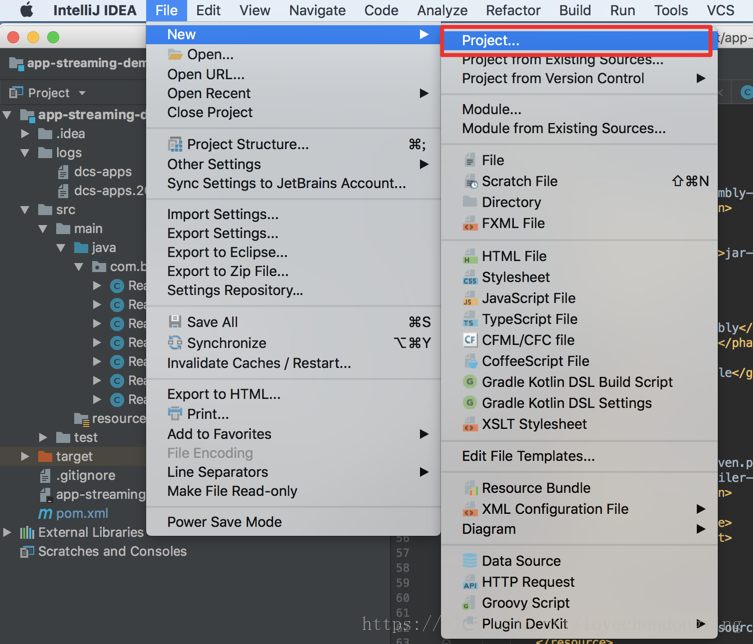Select Project from Version Control submenu
This screenshot has height=644, width=753.
(x=579, y=78)
